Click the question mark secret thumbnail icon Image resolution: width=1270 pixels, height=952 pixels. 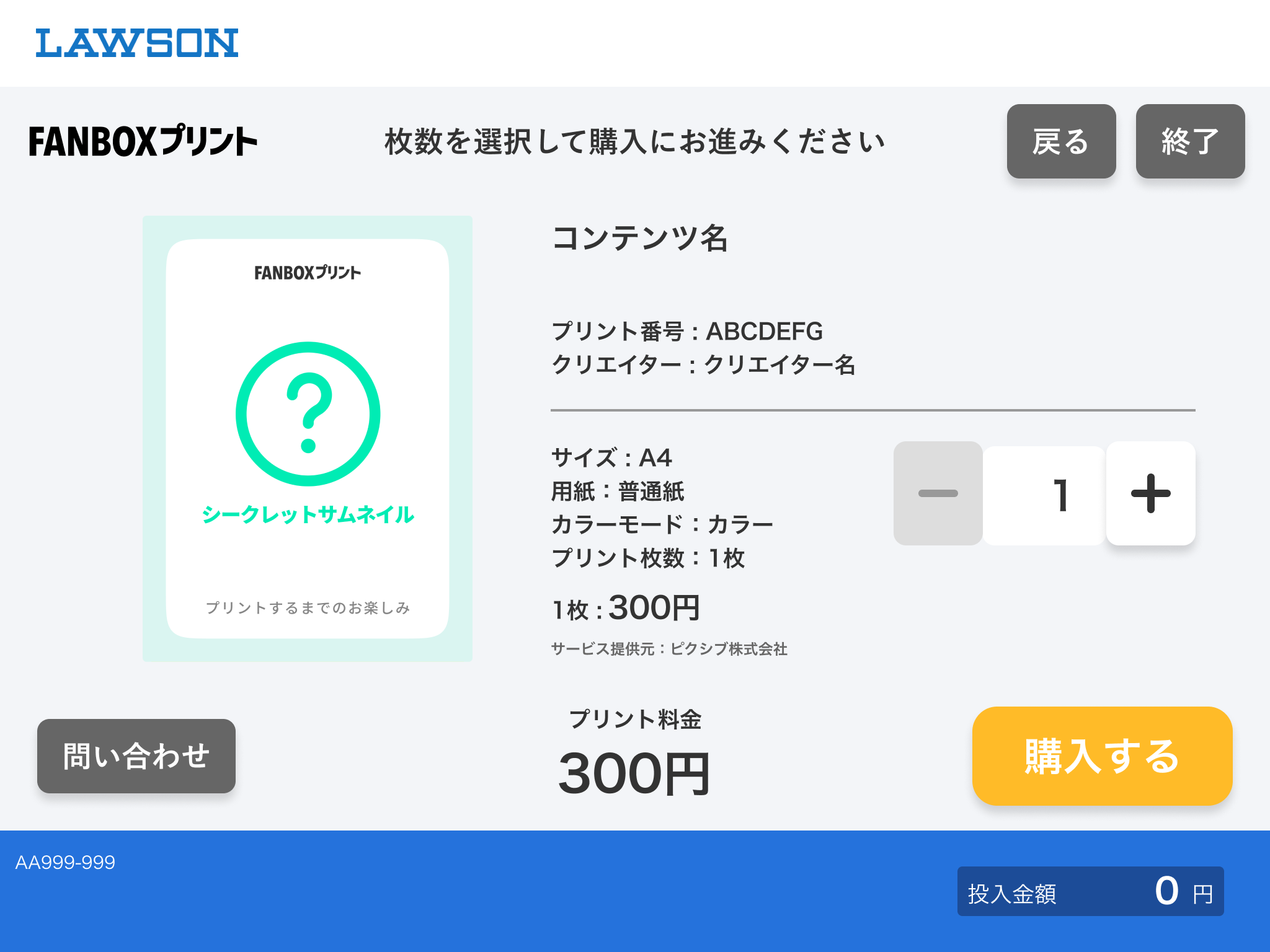[x=307, y=412]
